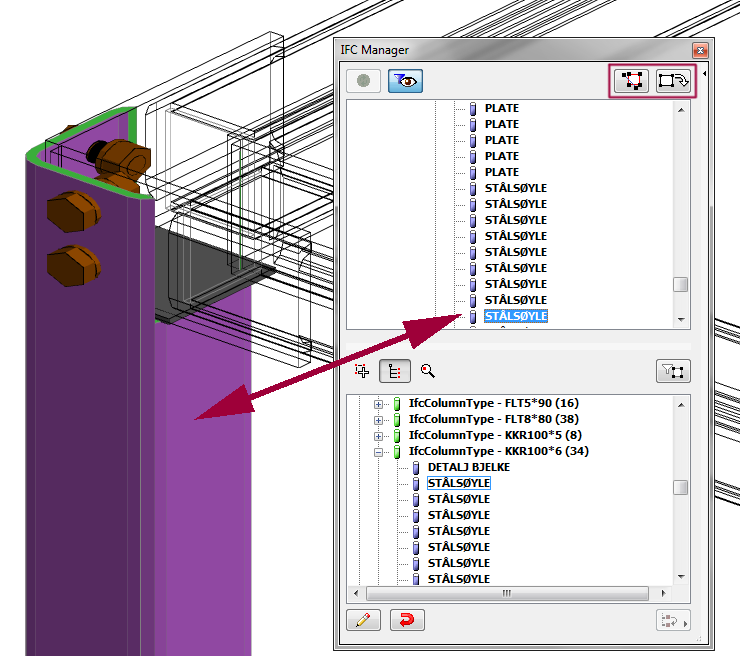Click the red undo arrow button
Screen dimensions: 740x656
pyautogui.click(x=407, y=620)
